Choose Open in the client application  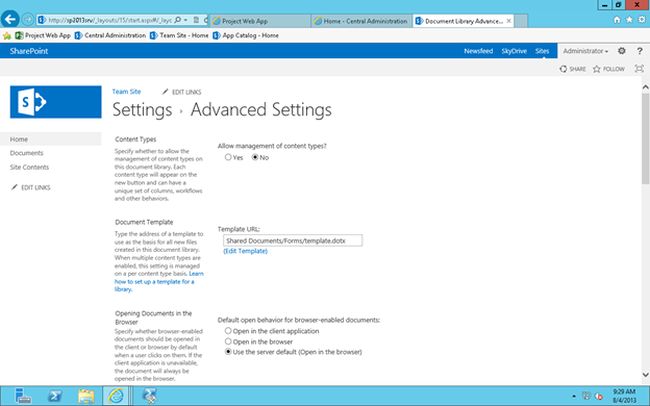point(228,331)
